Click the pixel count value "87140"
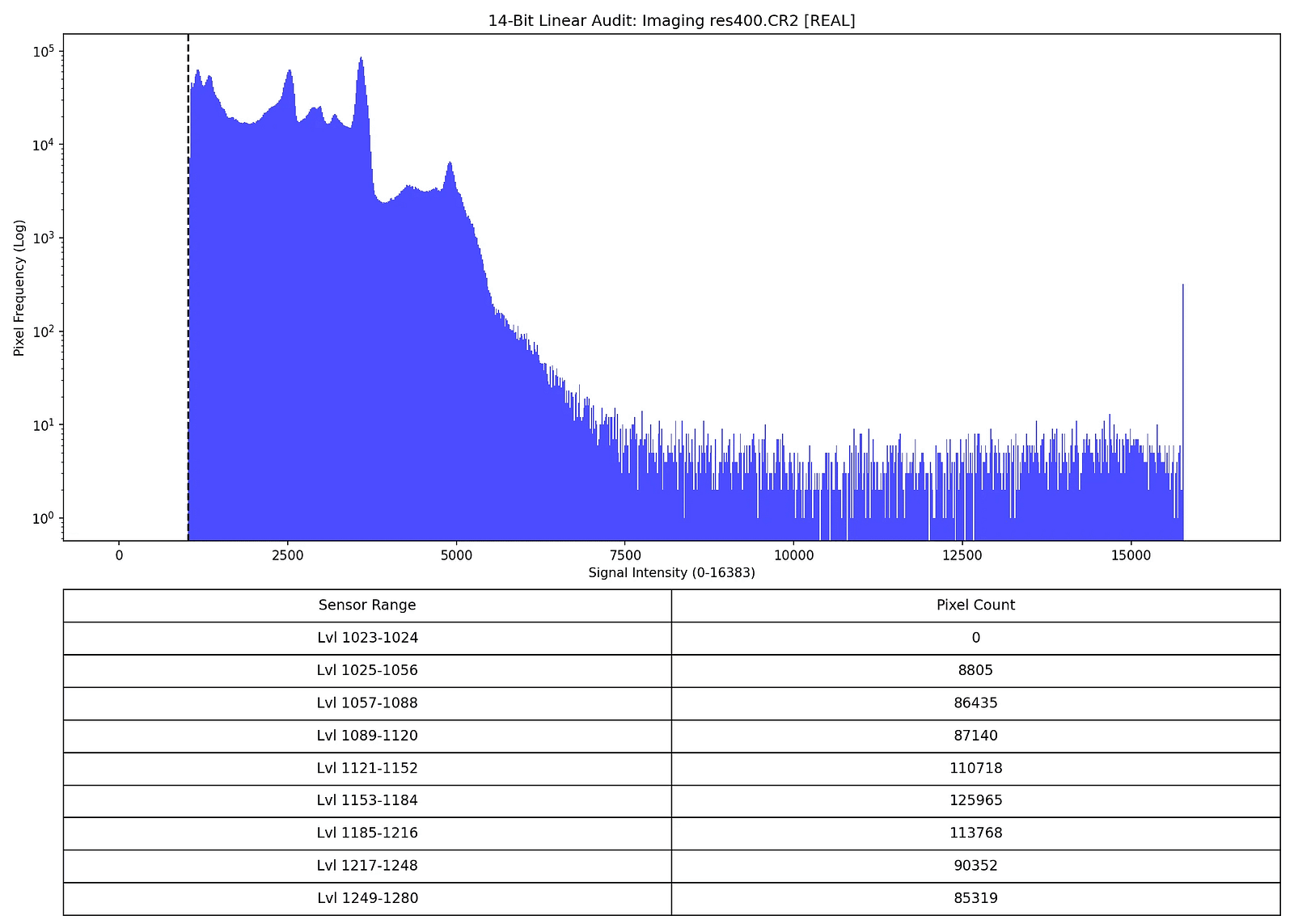 click(x=976, y=736)
